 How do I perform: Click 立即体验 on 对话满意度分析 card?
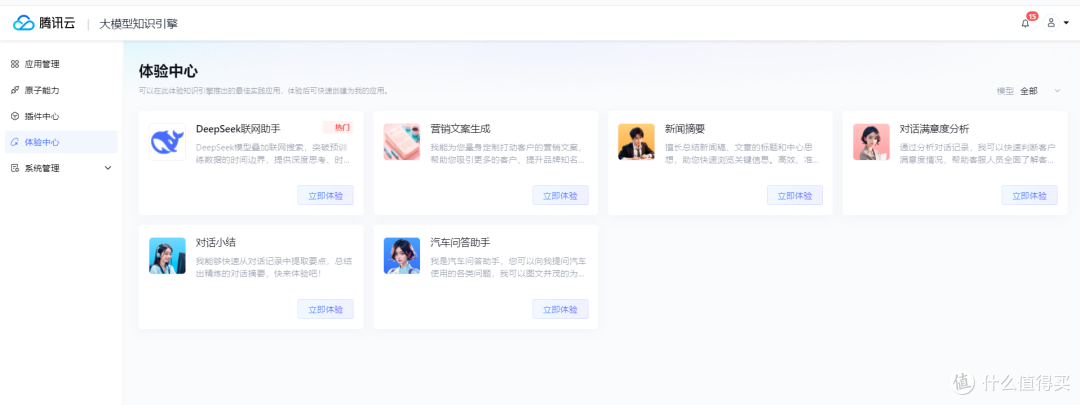[1030, 195]
